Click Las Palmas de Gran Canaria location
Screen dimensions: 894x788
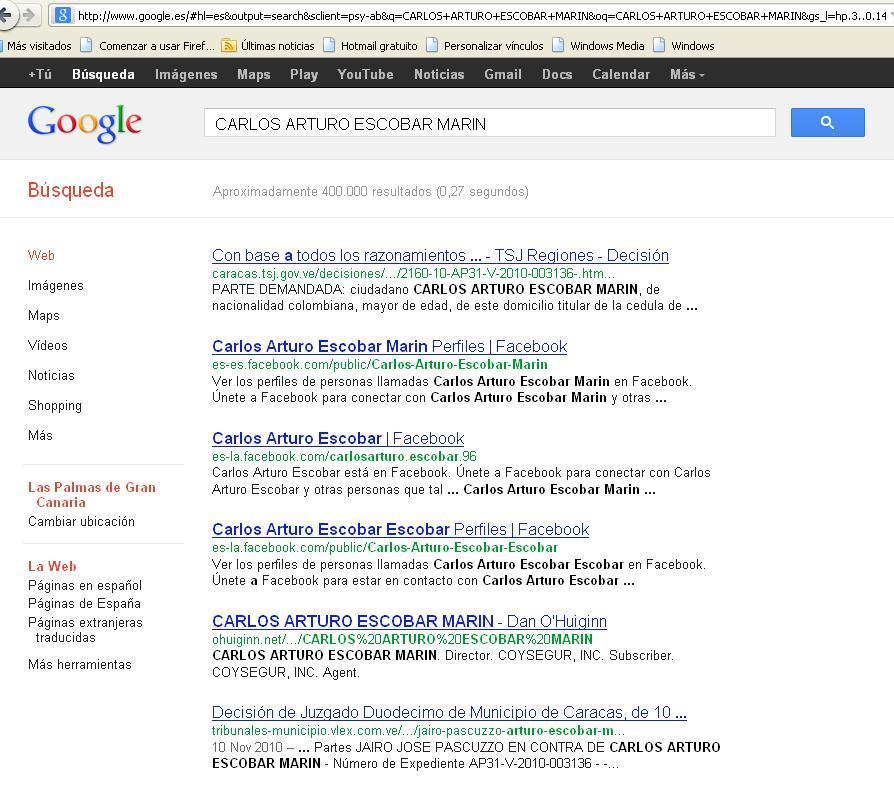91,494
